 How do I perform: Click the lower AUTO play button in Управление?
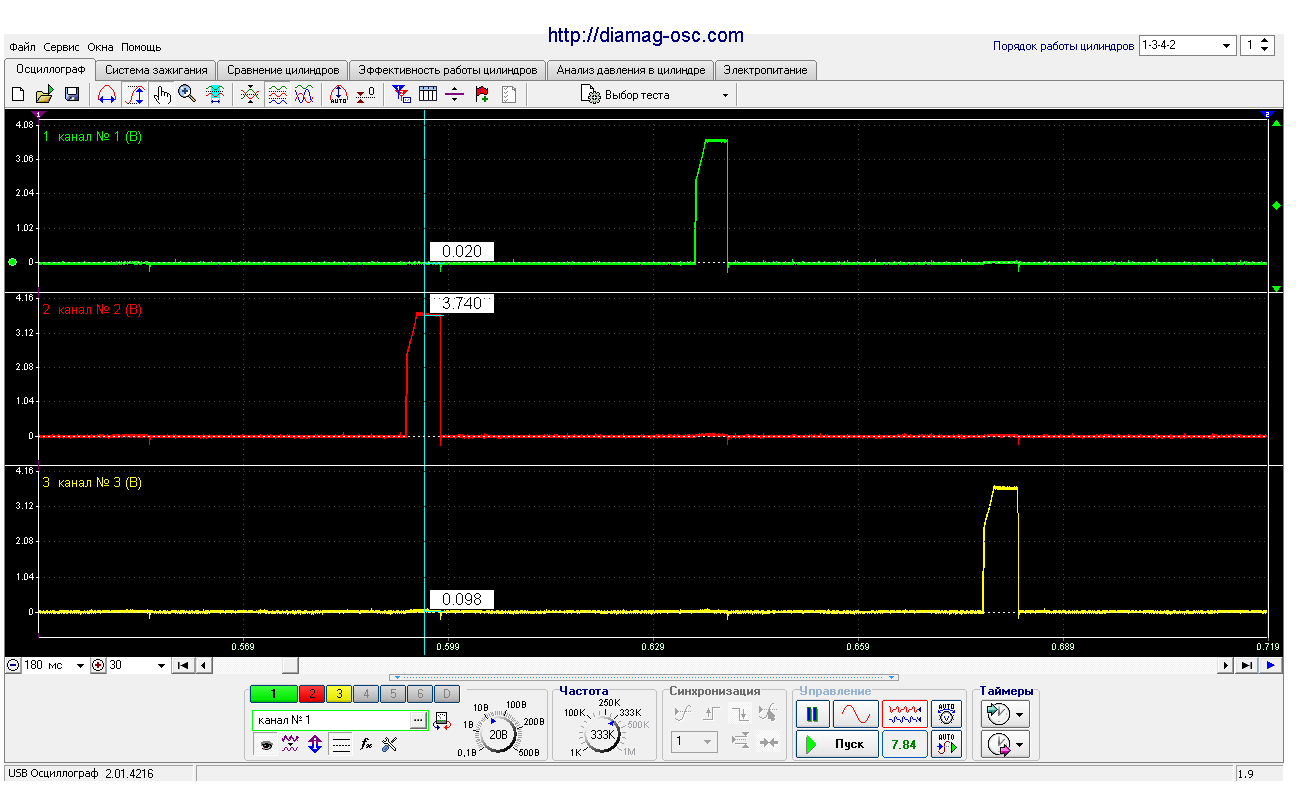coord(946,744)
